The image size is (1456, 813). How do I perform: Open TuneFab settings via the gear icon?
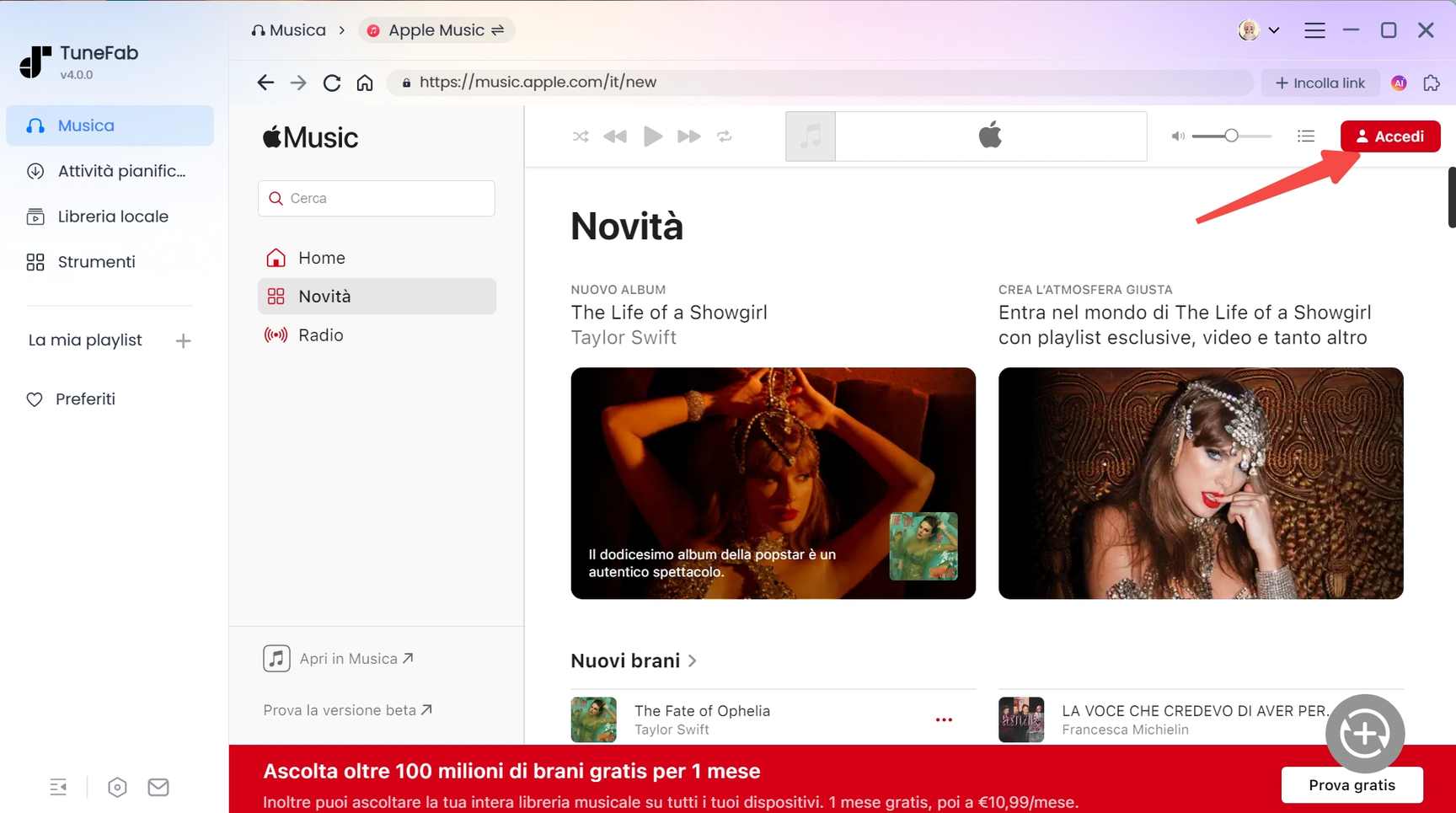117,786
